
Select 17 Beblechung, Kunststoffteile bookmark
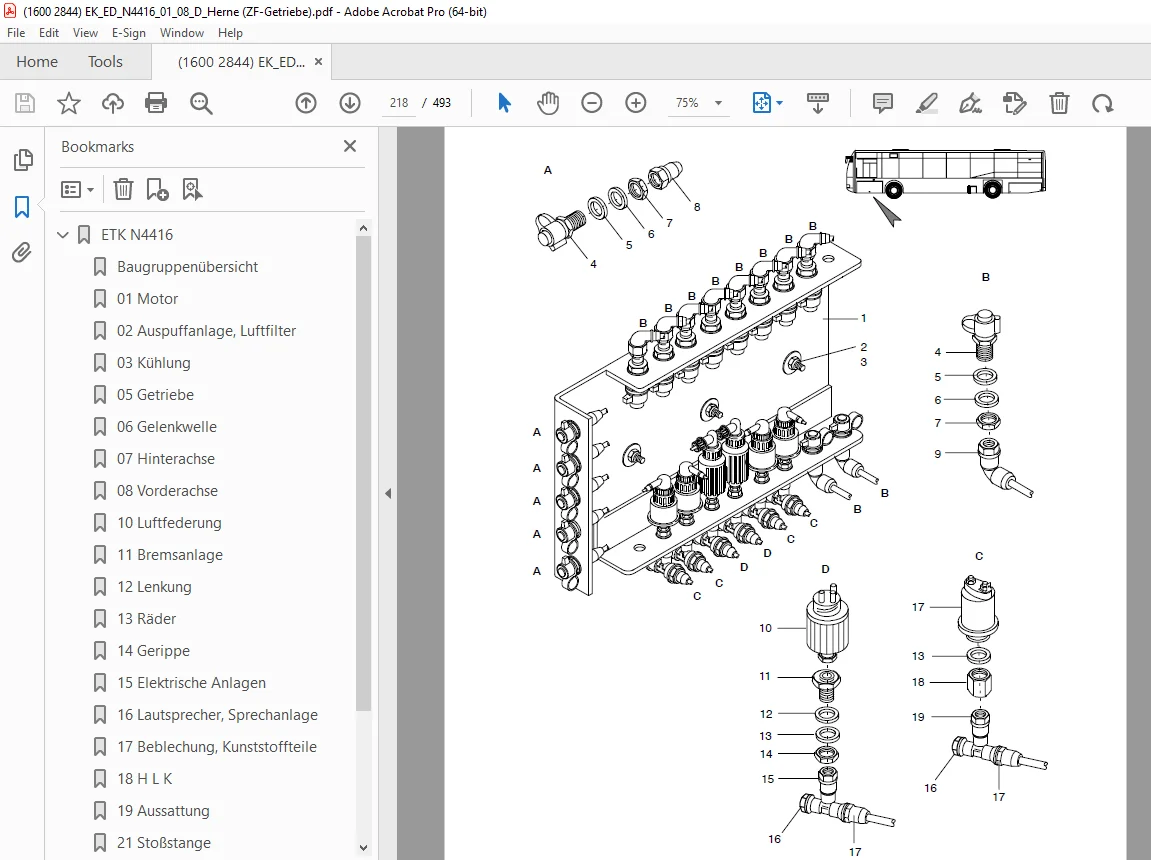[x=217, y=747]
